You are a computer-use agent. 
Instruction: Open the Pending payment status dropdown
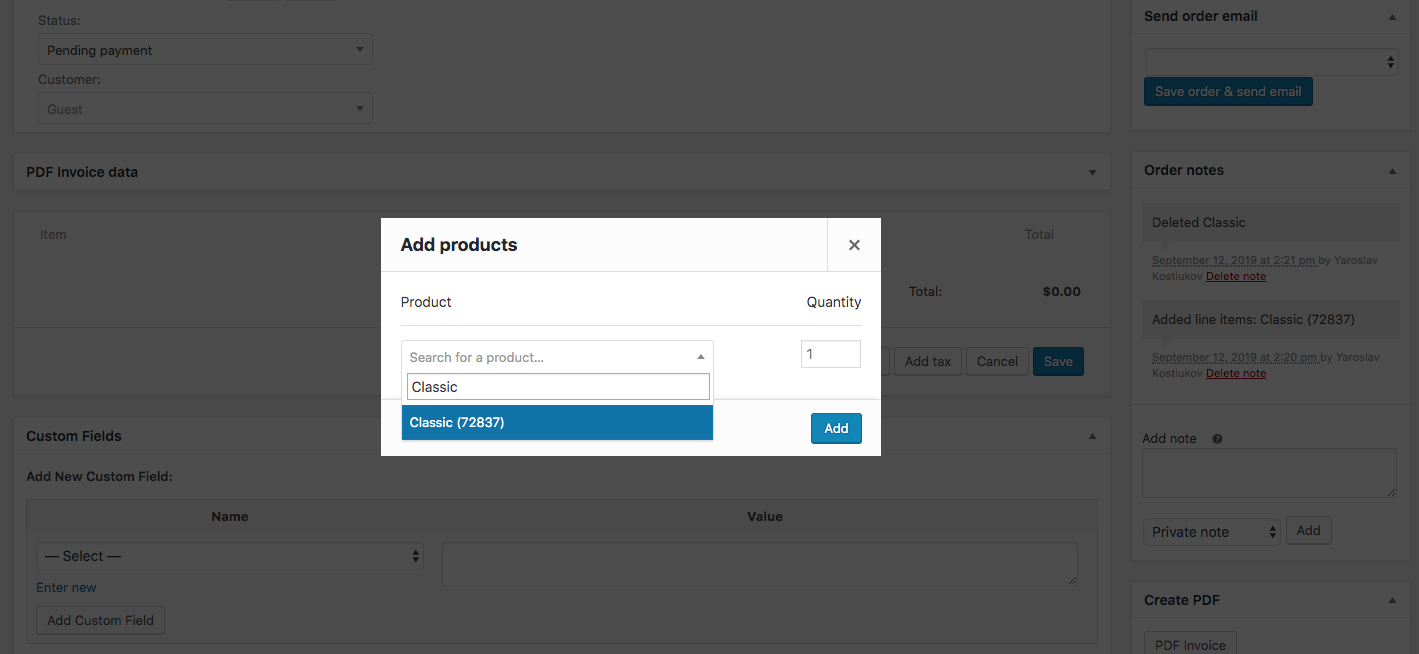tap(205, 50)
